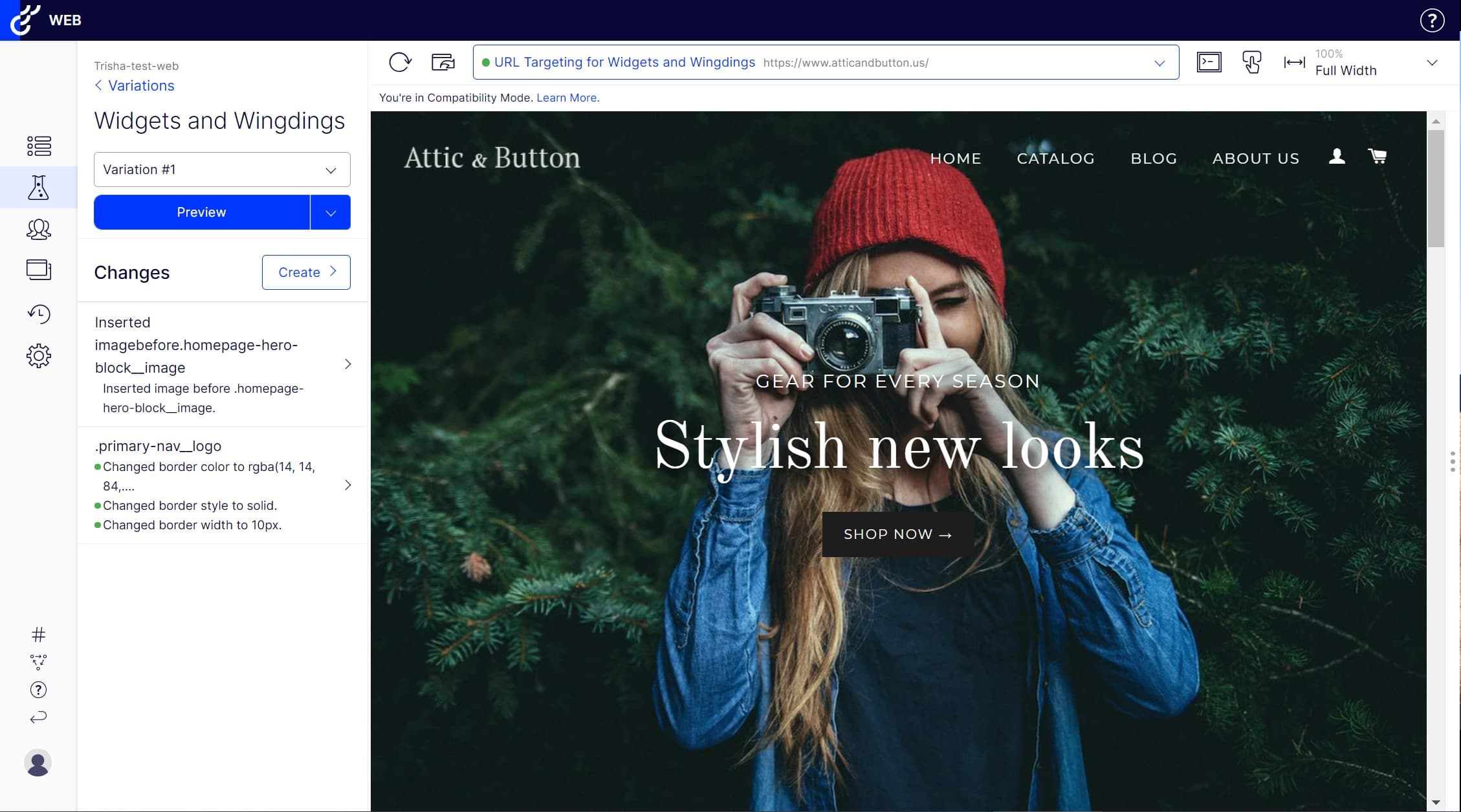Image resolution: width=1461 pixels, height=812 pixels.
Task: Expand the inserted image change entry
Action: pyautogui.click(x=347, y=364)
